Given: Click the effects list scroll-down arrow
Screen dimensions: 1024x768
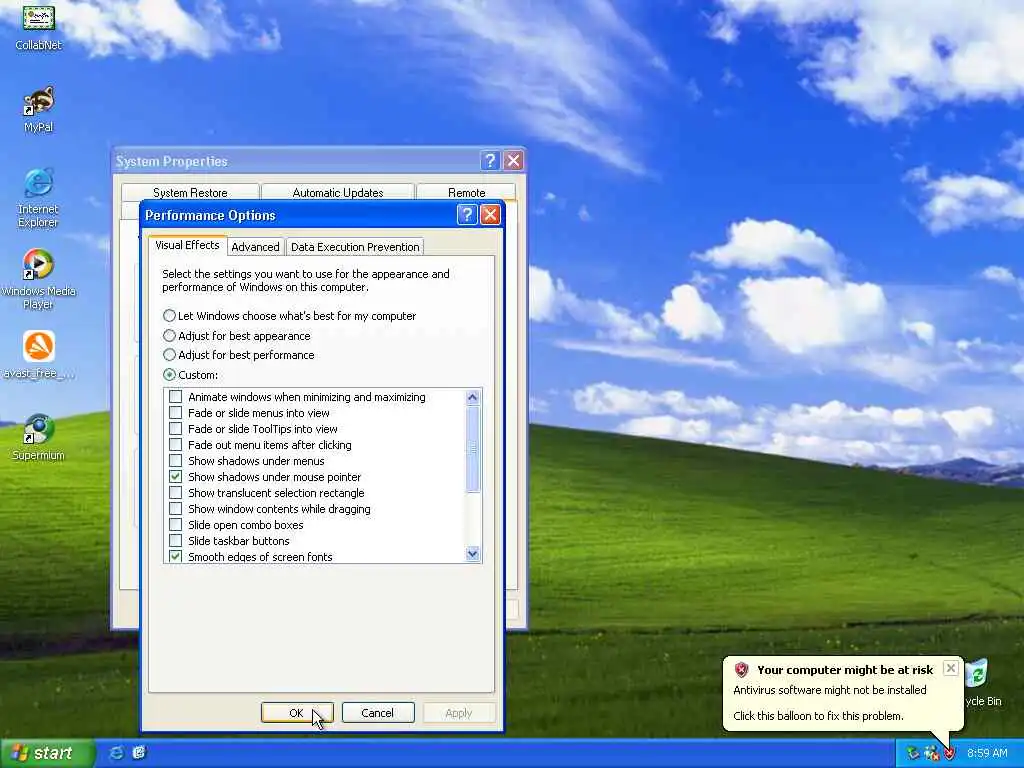Looking at the screenshot, I should [473, 554].
